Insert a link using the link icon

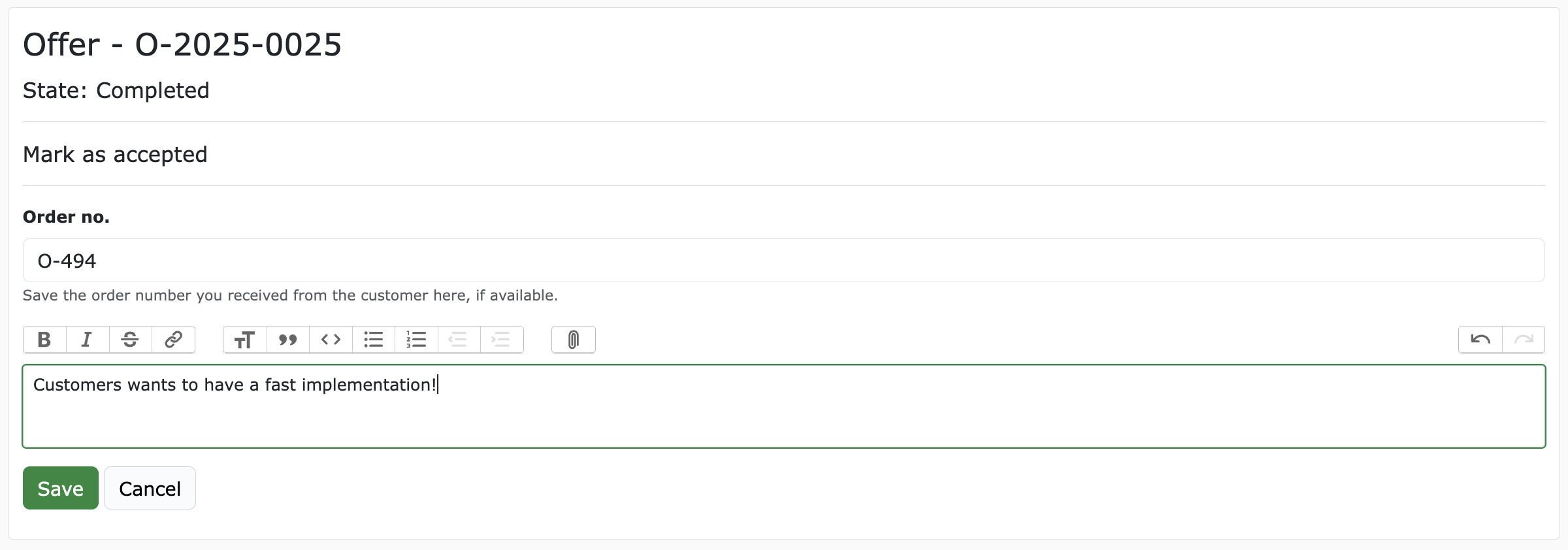[173, 340]
